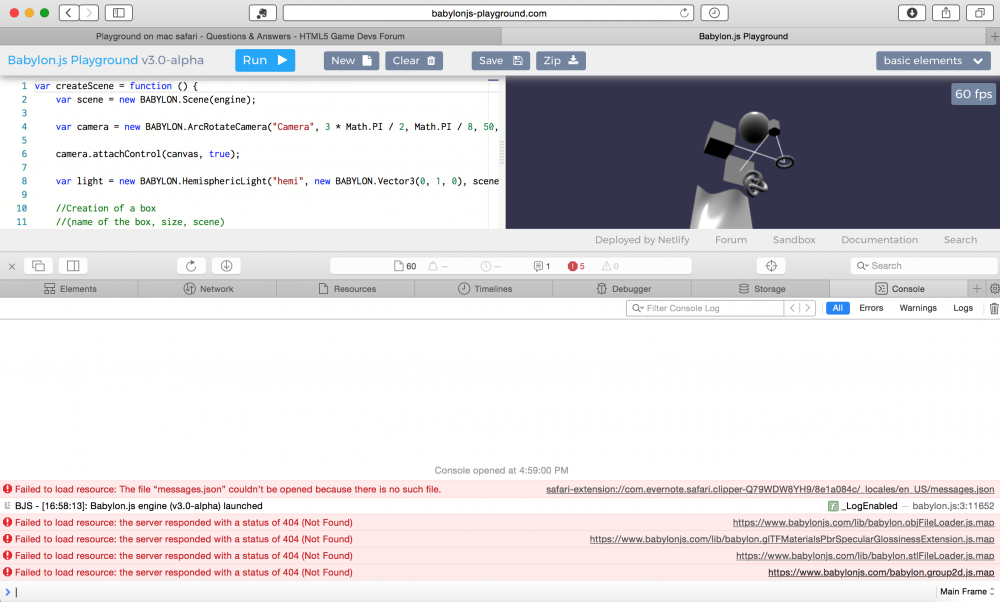Dock inspector to side of window
This screenshot has width=1000, height=602.
click(x=71, y=266)
